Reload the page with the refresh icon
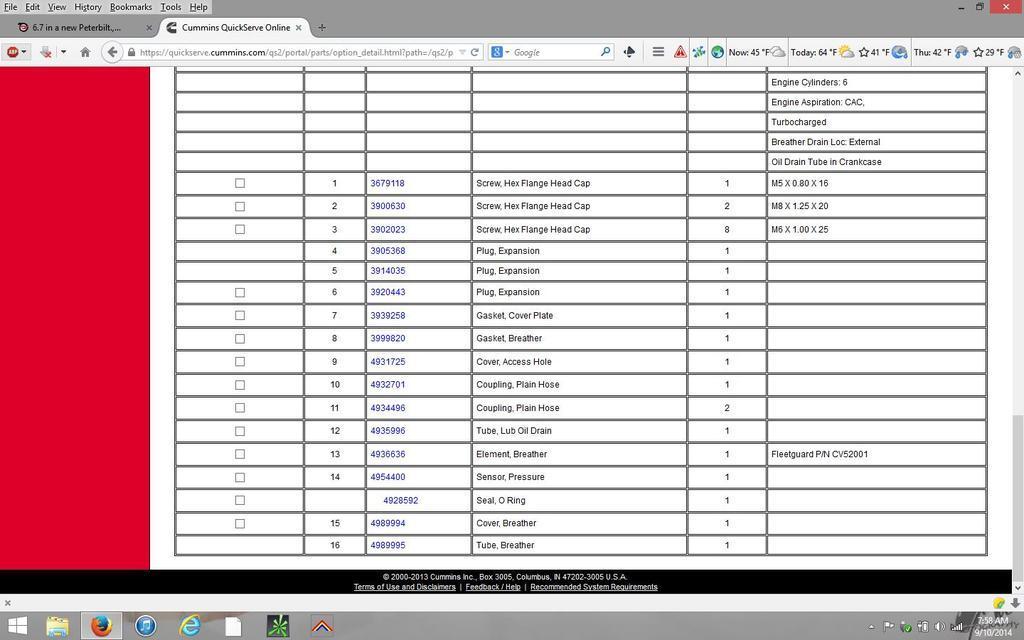Viewport: 1024px width, 640px height. (475, 52)
